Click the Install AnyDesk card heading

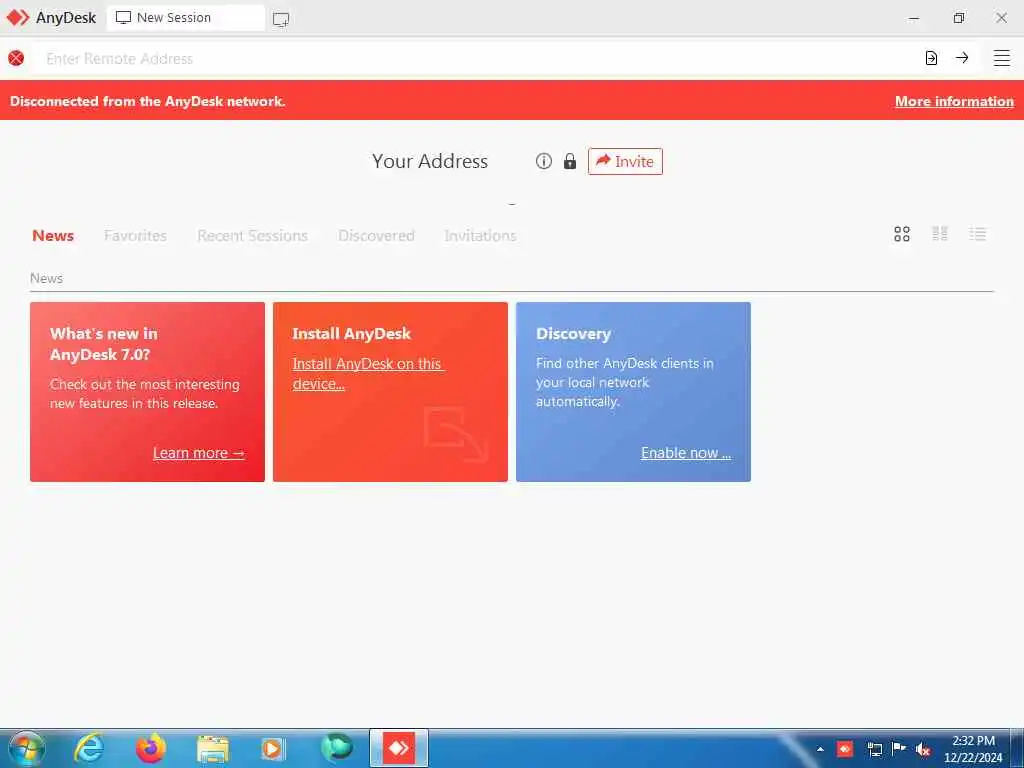[351, 334]
